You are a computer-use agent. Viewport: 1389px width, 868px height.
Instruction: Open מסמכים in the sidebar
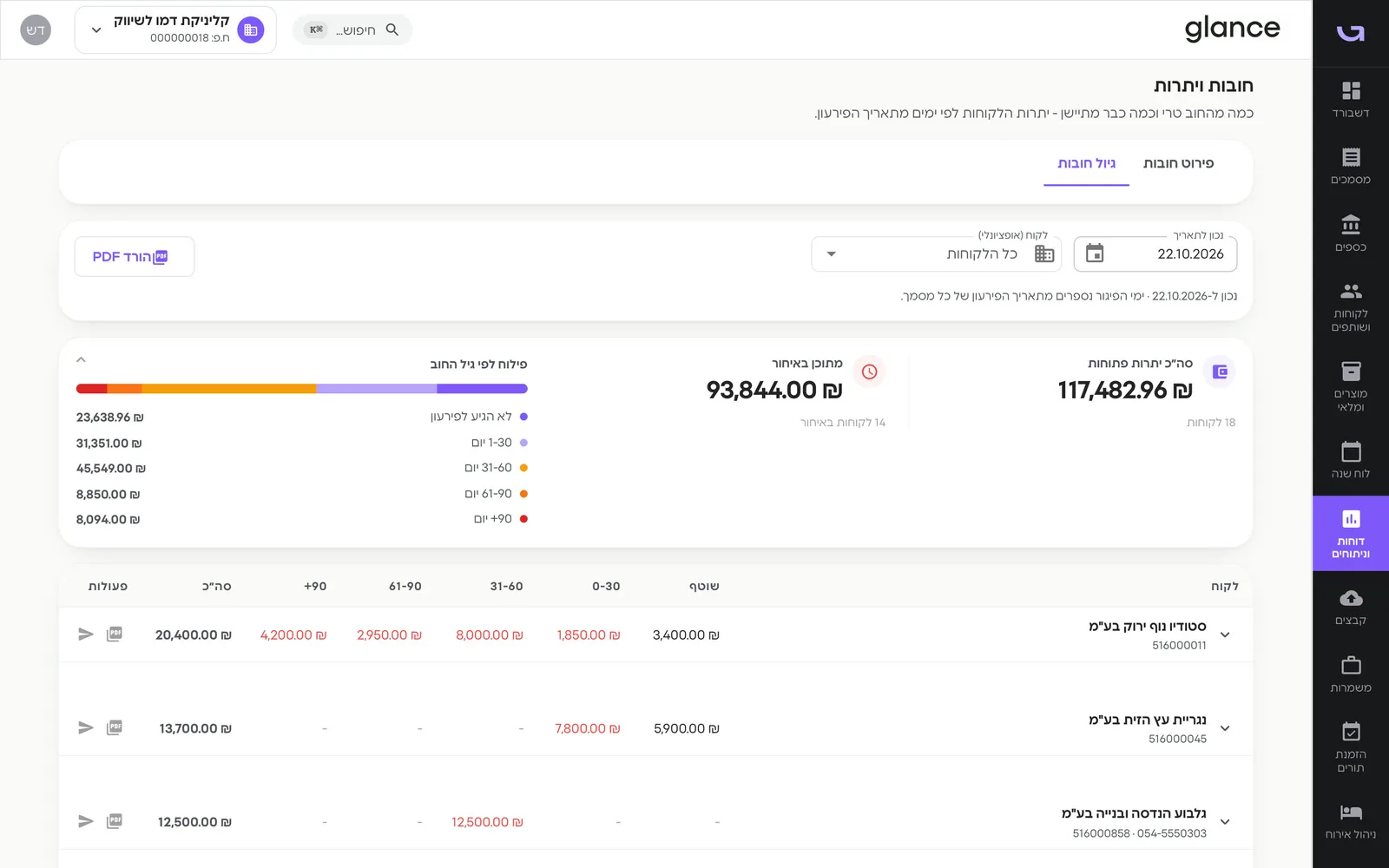(x=1351, y=166)
